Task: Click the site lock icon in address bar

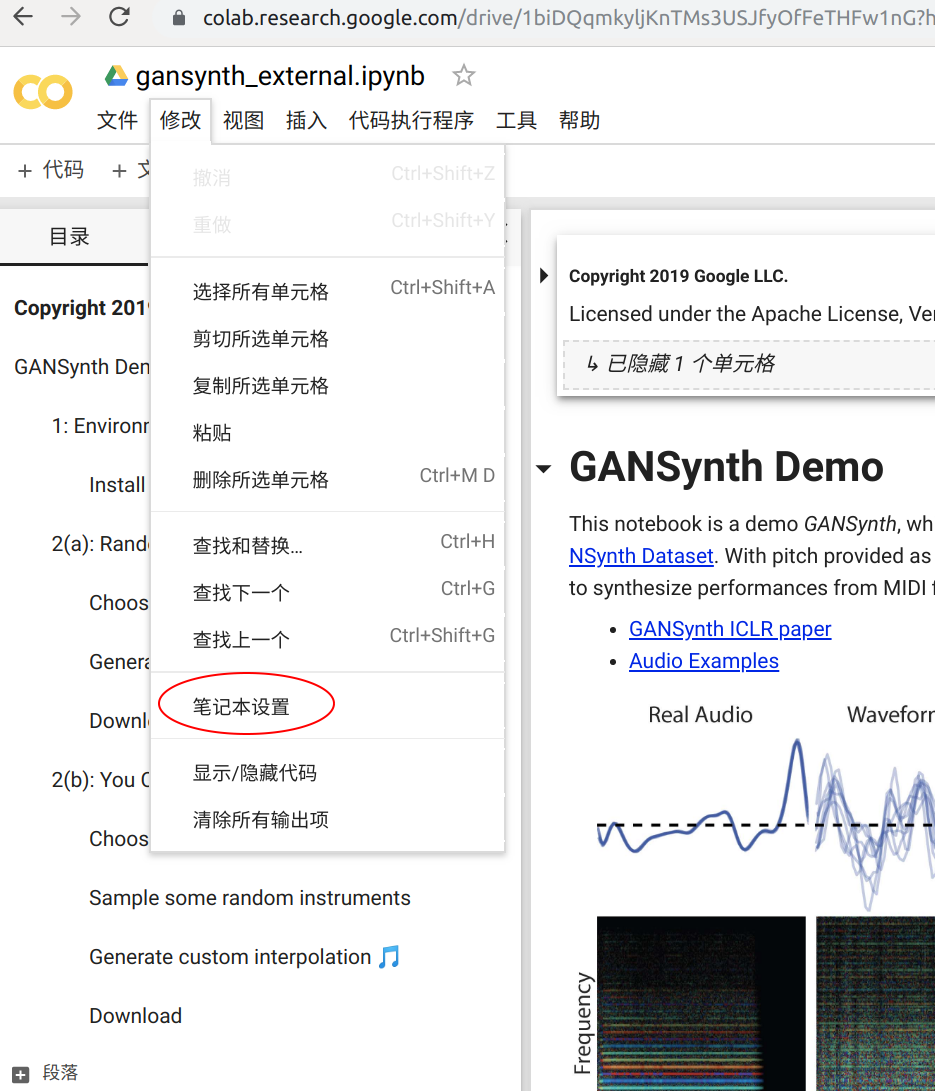Action: click(180, 18)
